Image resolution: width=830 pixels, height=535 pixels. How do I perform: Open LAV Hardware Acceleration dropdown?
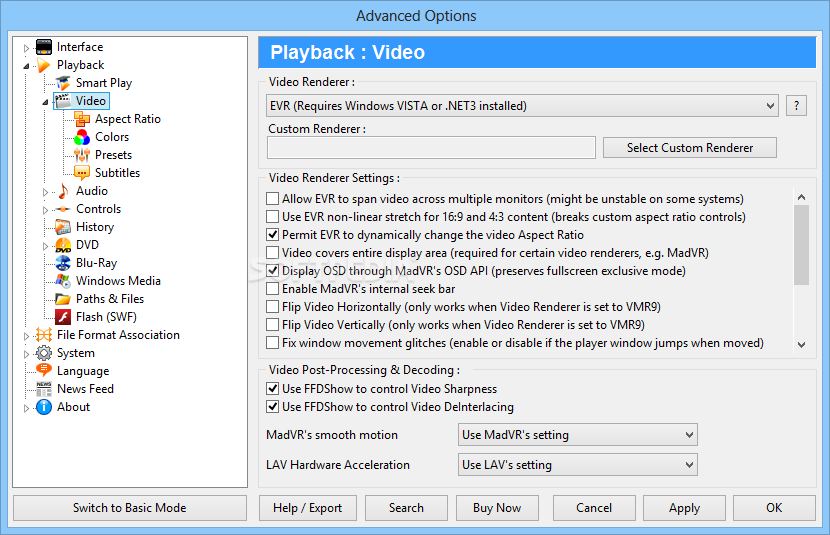pyautogui.click(x=578, y=465)
